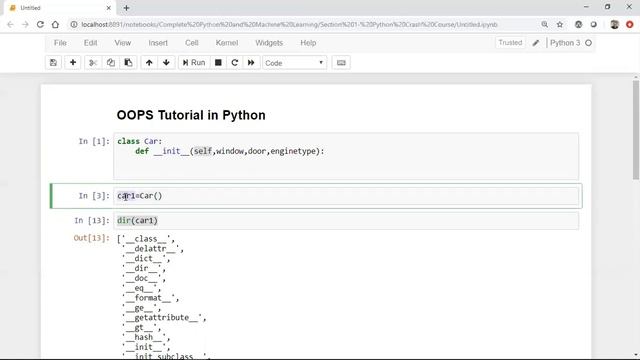
Task: Go back with browser back arrow
Action: [10, 24]
